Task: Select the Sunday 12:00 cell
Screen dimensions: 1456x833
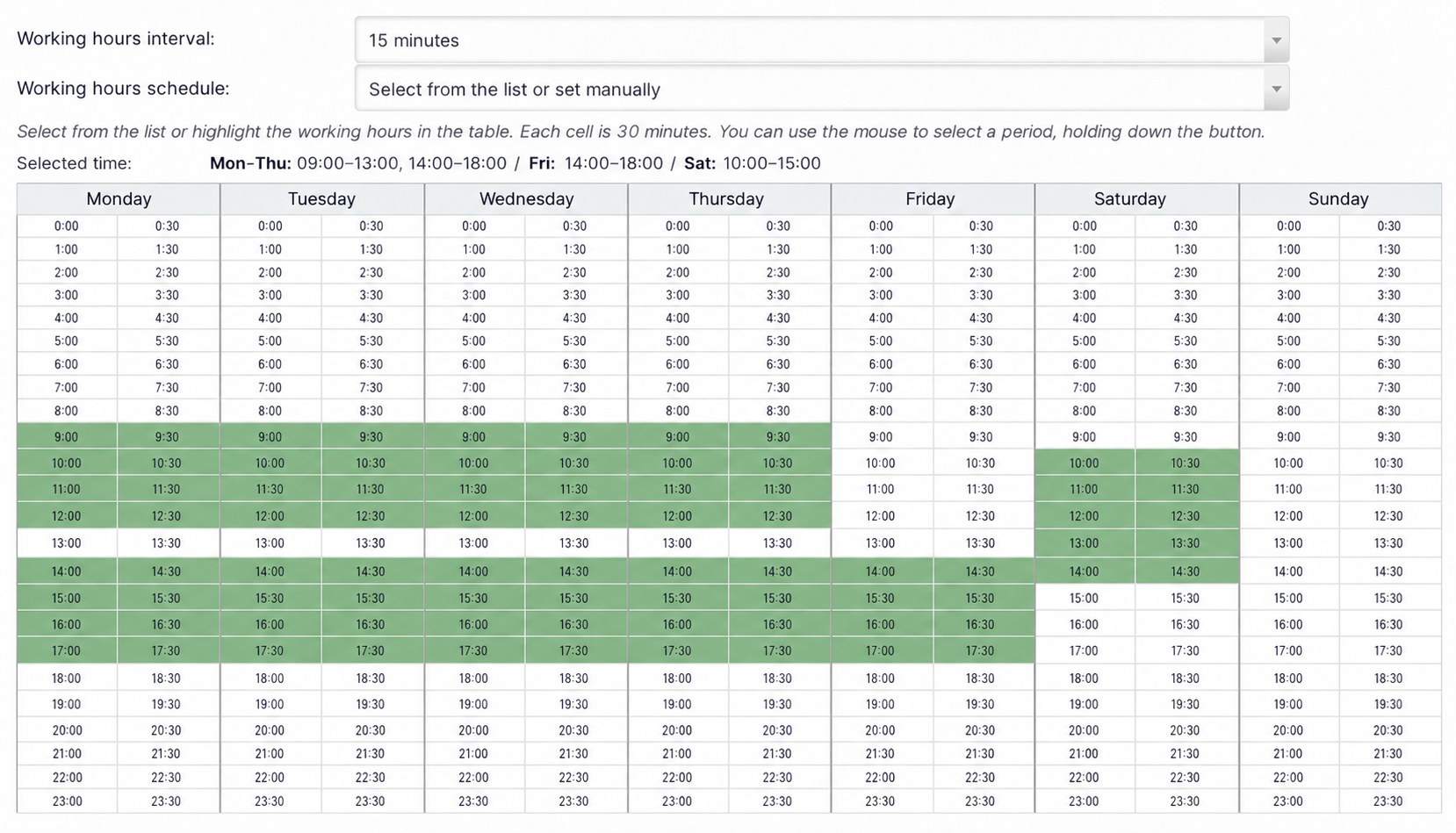Action: point(1288,516)
